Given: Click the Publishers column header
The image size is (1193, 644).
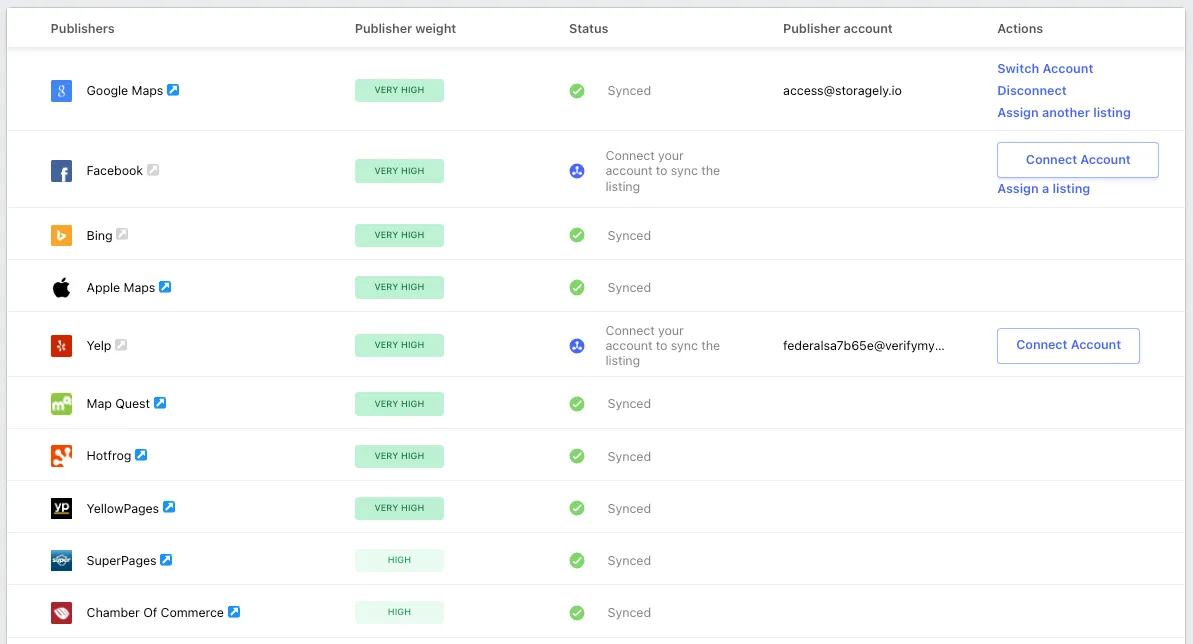Looking at the screenshot, I should coord(82,29).
